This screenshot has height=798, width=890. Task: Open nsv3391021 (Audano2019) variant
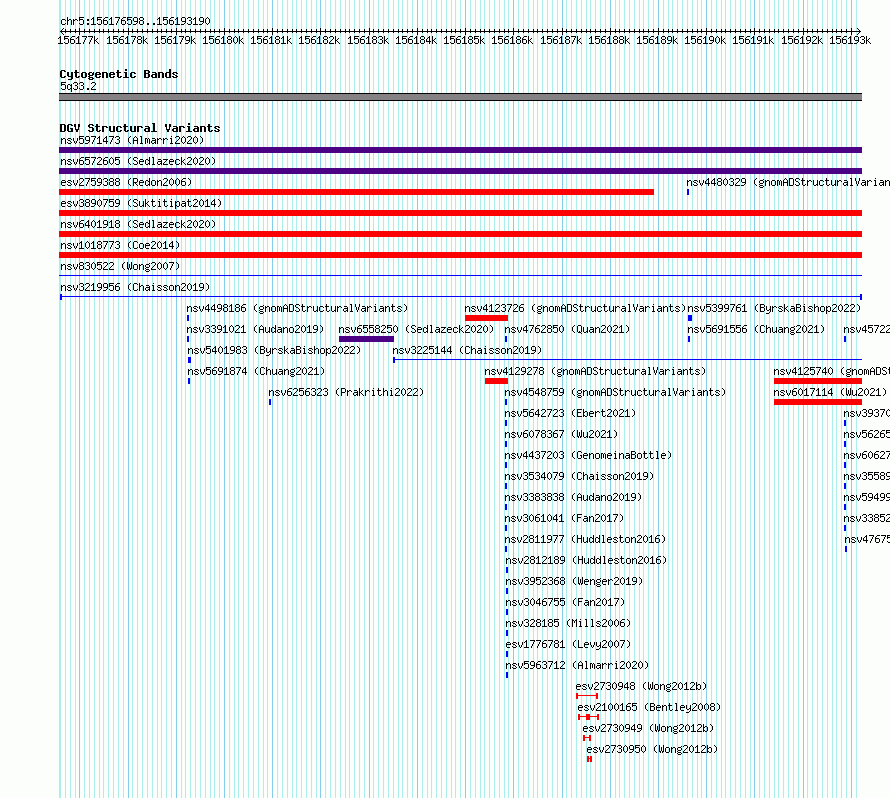[x=255, y=329]
